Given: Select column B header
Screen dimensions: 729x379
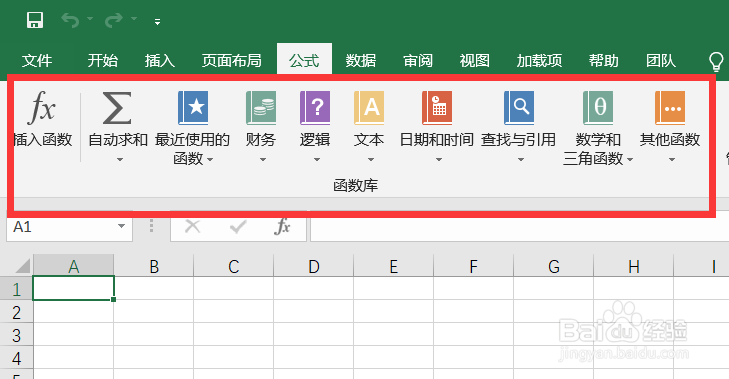Looking at the screenshot, I should (x=154, y=266).
